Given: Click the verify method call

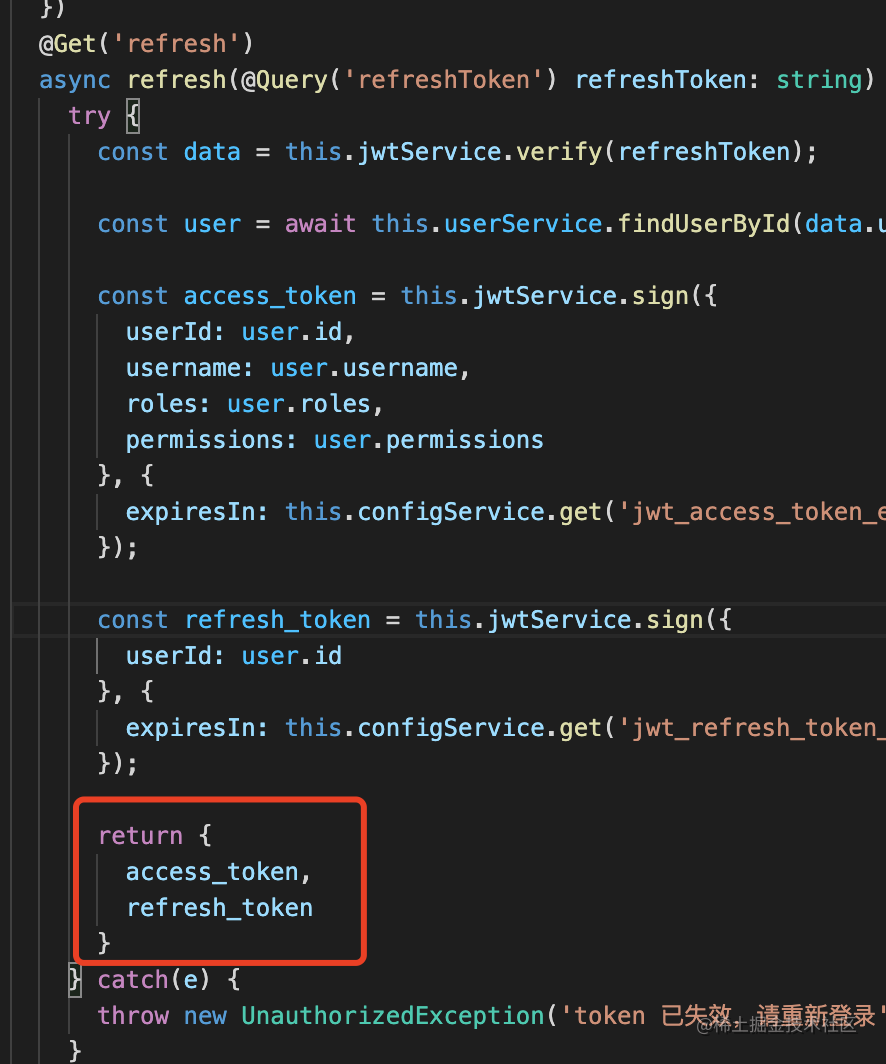Looking at the screenshot, I should [x=565, y=152].
